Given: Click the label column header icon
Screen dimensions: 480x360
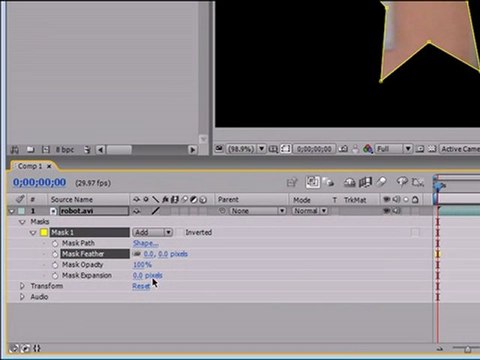Looking at the screenshot, I should tap(20, 199).
